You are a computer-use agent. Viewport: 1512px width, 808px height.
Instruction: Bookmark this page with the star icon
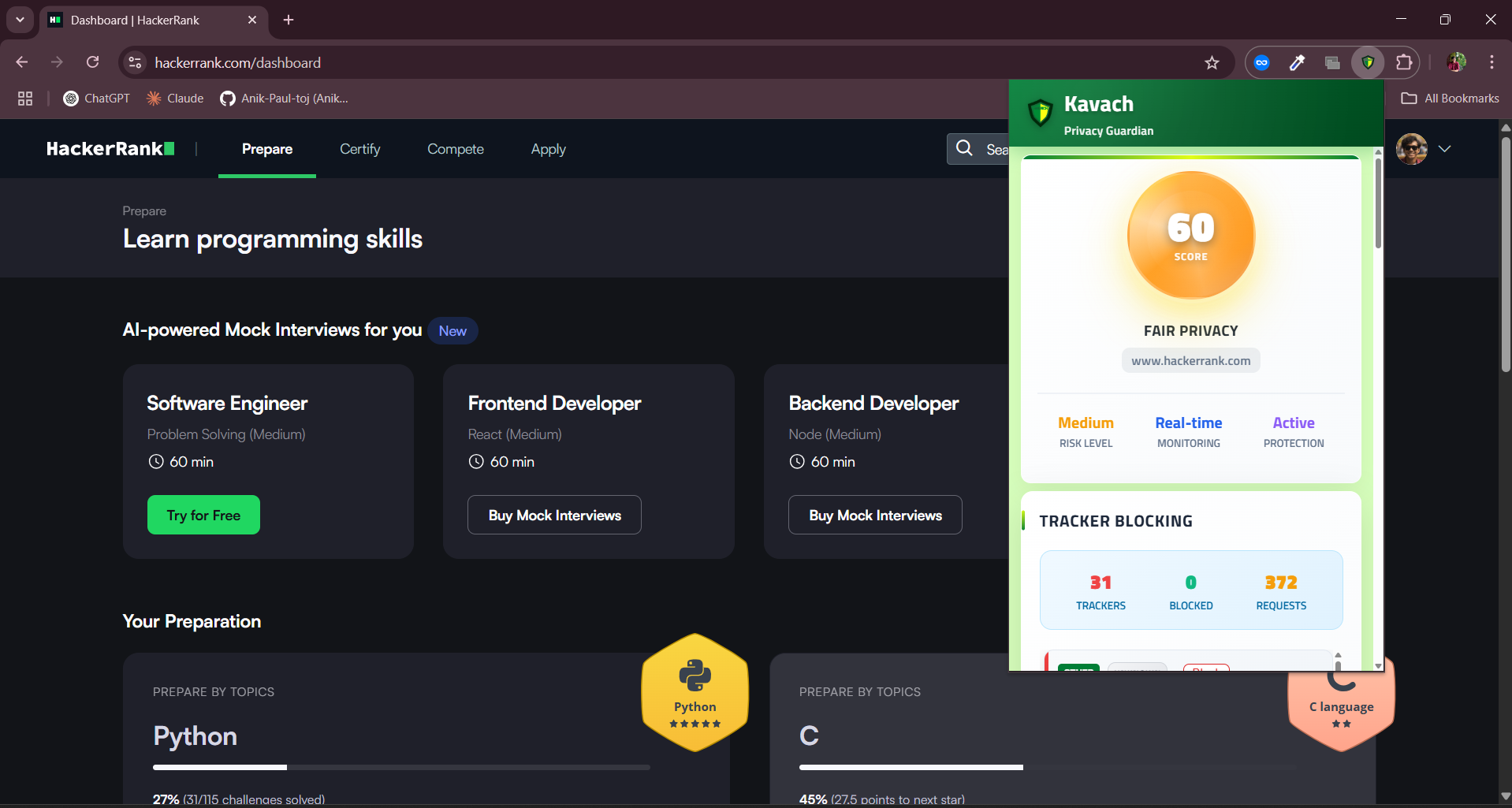click(x=1212, y=63)
